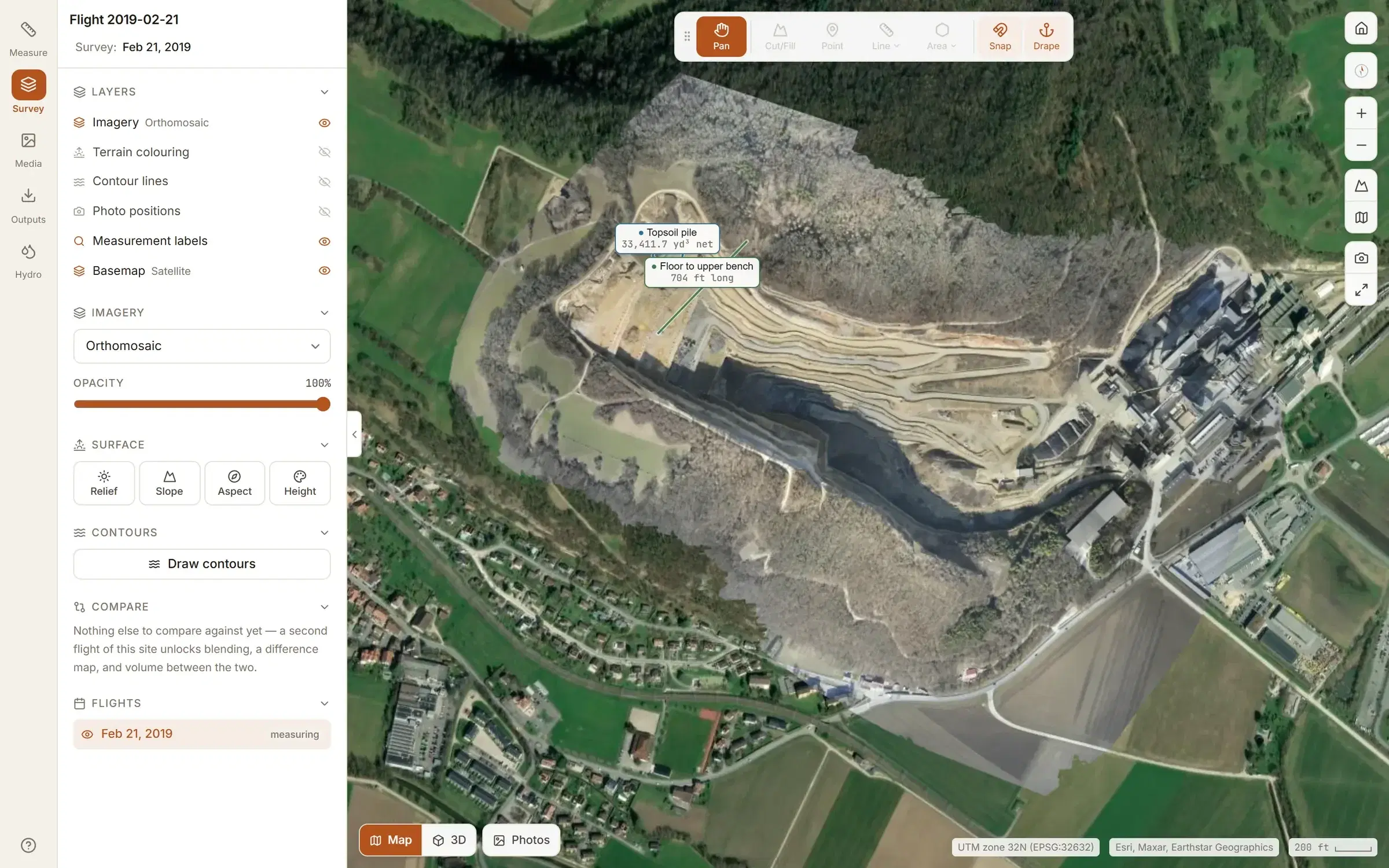Collapse the CONTOURS section
The image size is (1389, 868).
325,533
